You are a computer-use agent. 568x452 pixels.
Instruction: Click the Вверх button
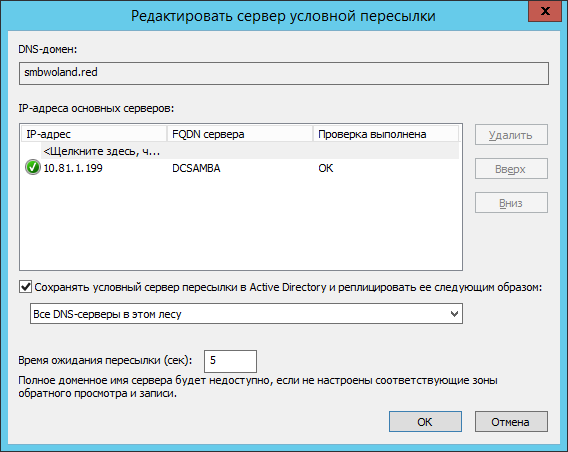coord(511,168)
